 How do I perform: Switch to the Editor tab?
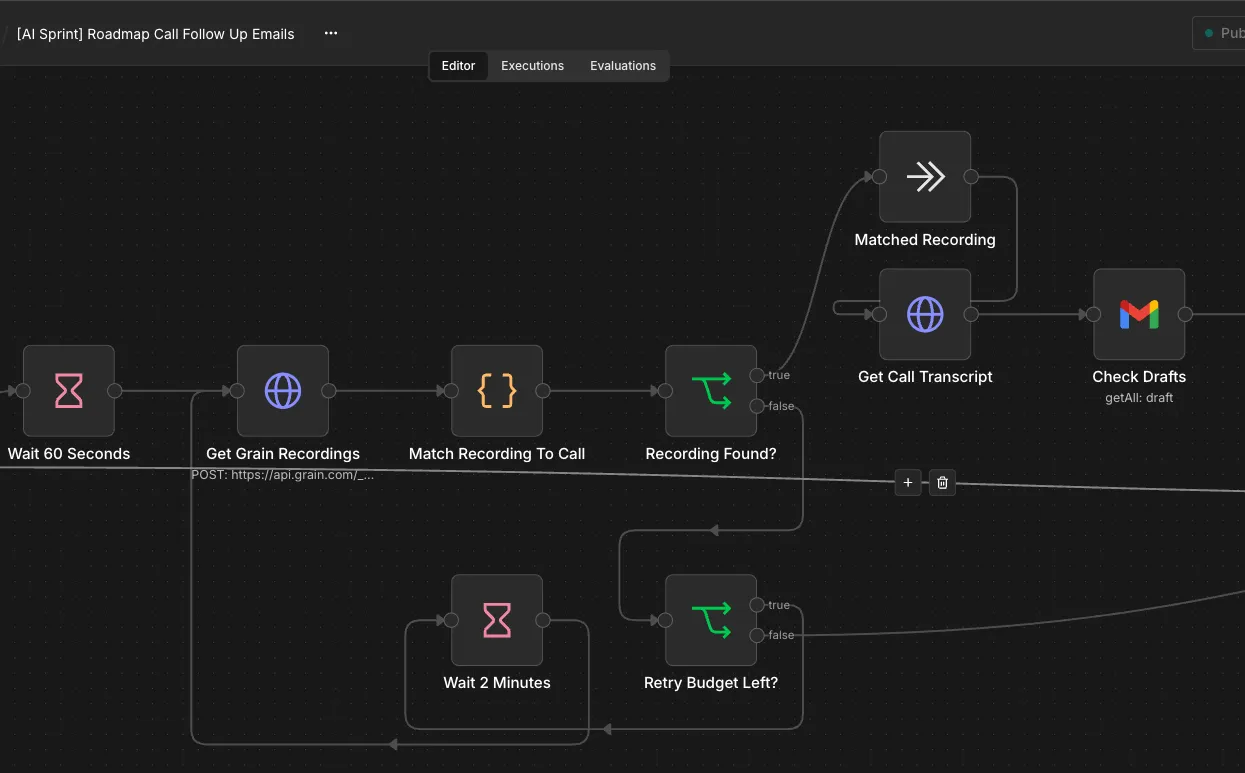tap(459, 66)
